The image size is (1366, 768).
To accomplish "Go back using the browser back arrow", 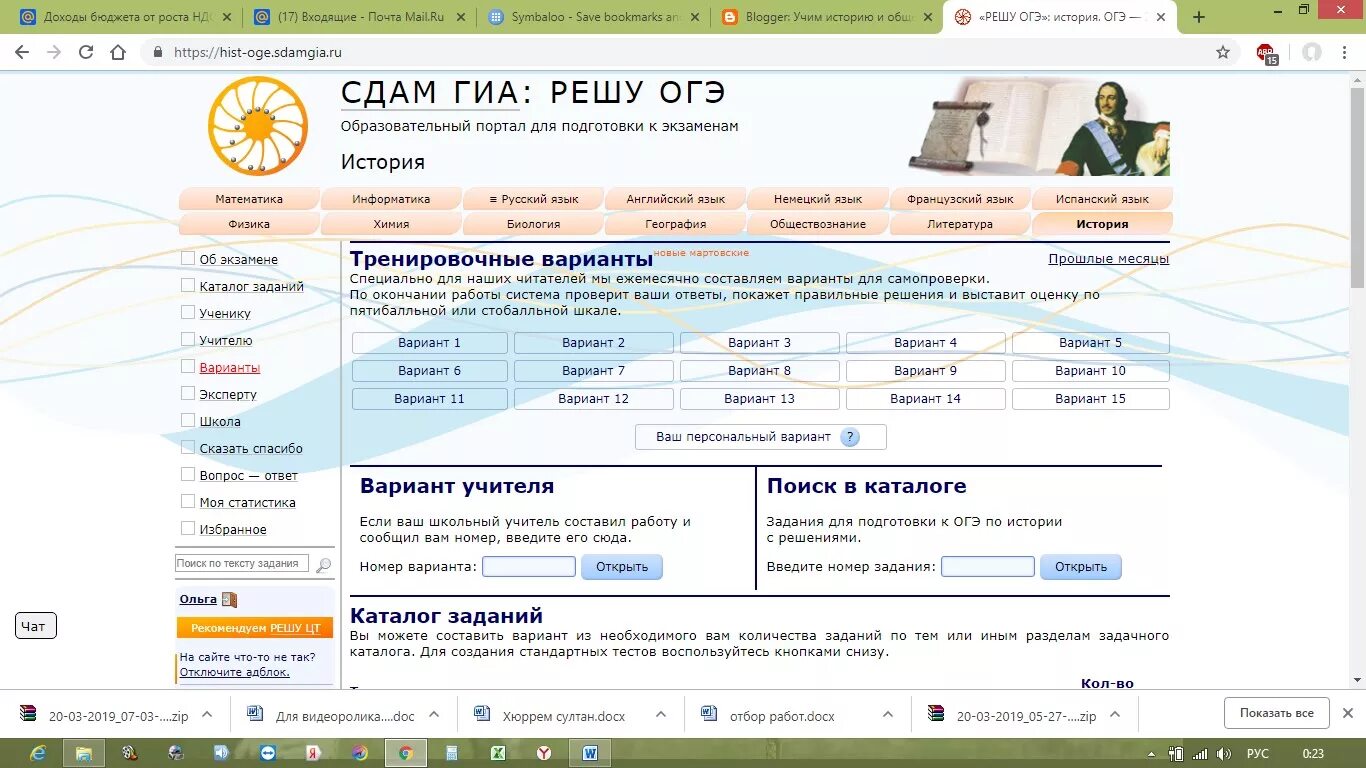I will (22, 53).
